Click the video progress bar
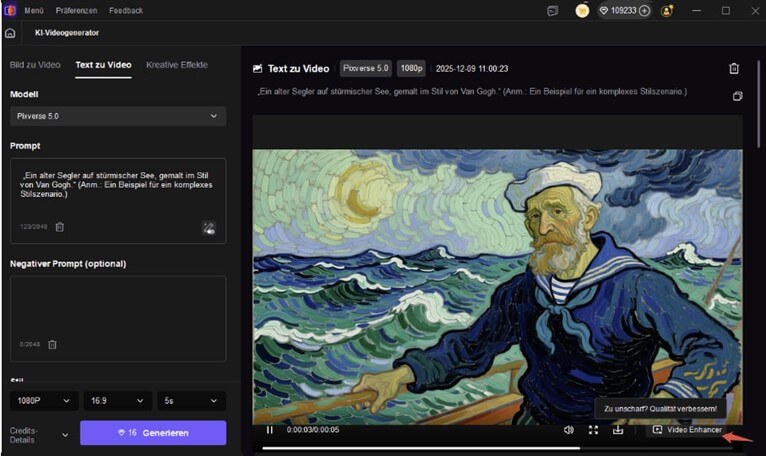The image size is (766, 456). click(497, 448)
